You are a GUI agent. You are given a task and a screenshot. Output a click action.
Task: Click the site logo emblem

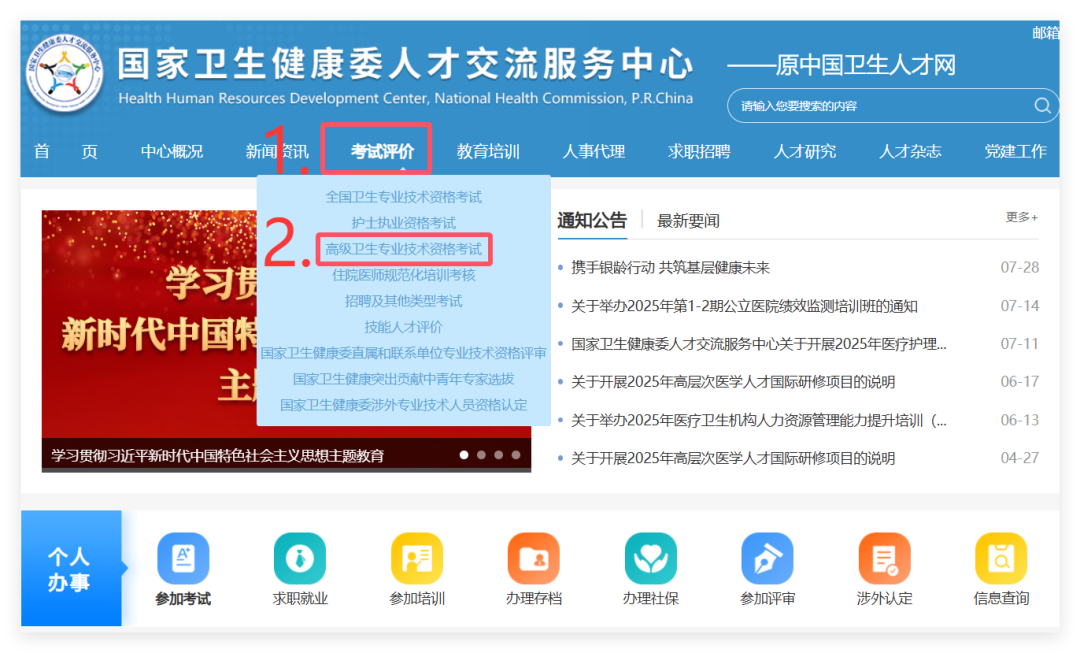[x=64, y=72]
